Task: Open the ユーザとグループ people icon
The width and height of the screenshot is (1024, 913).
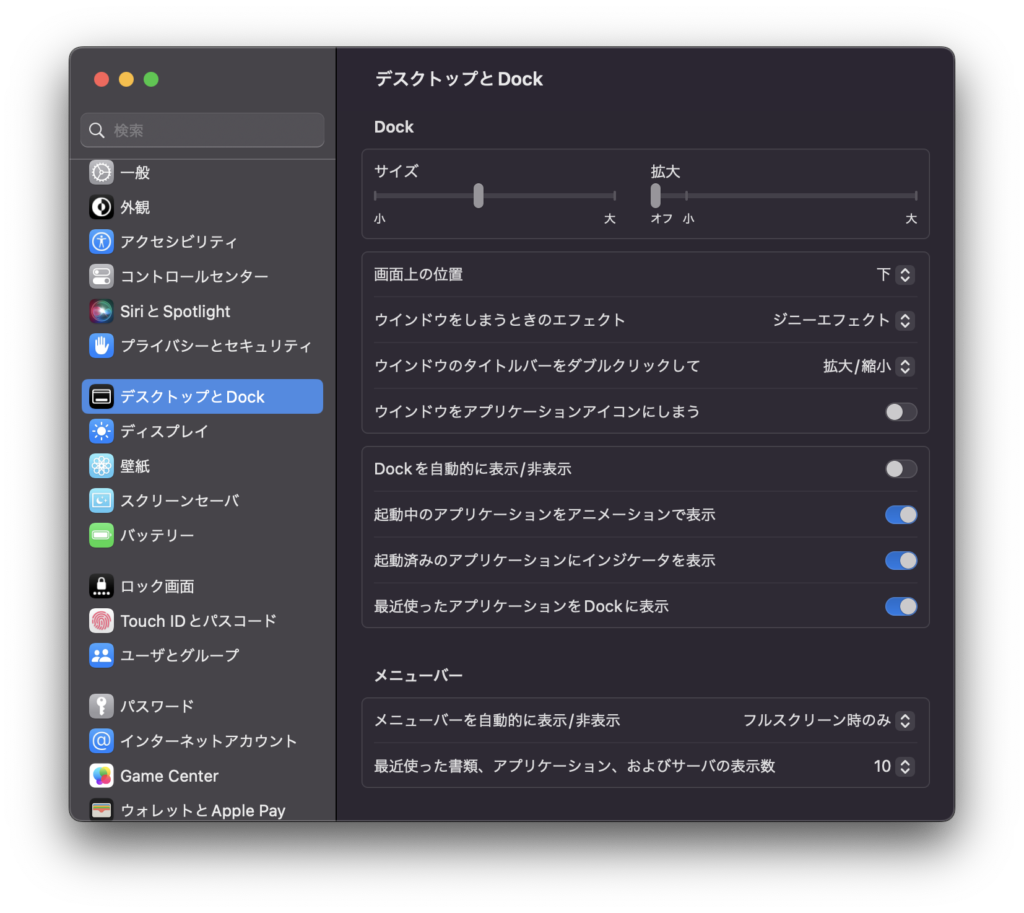Action: click(101, 655)
